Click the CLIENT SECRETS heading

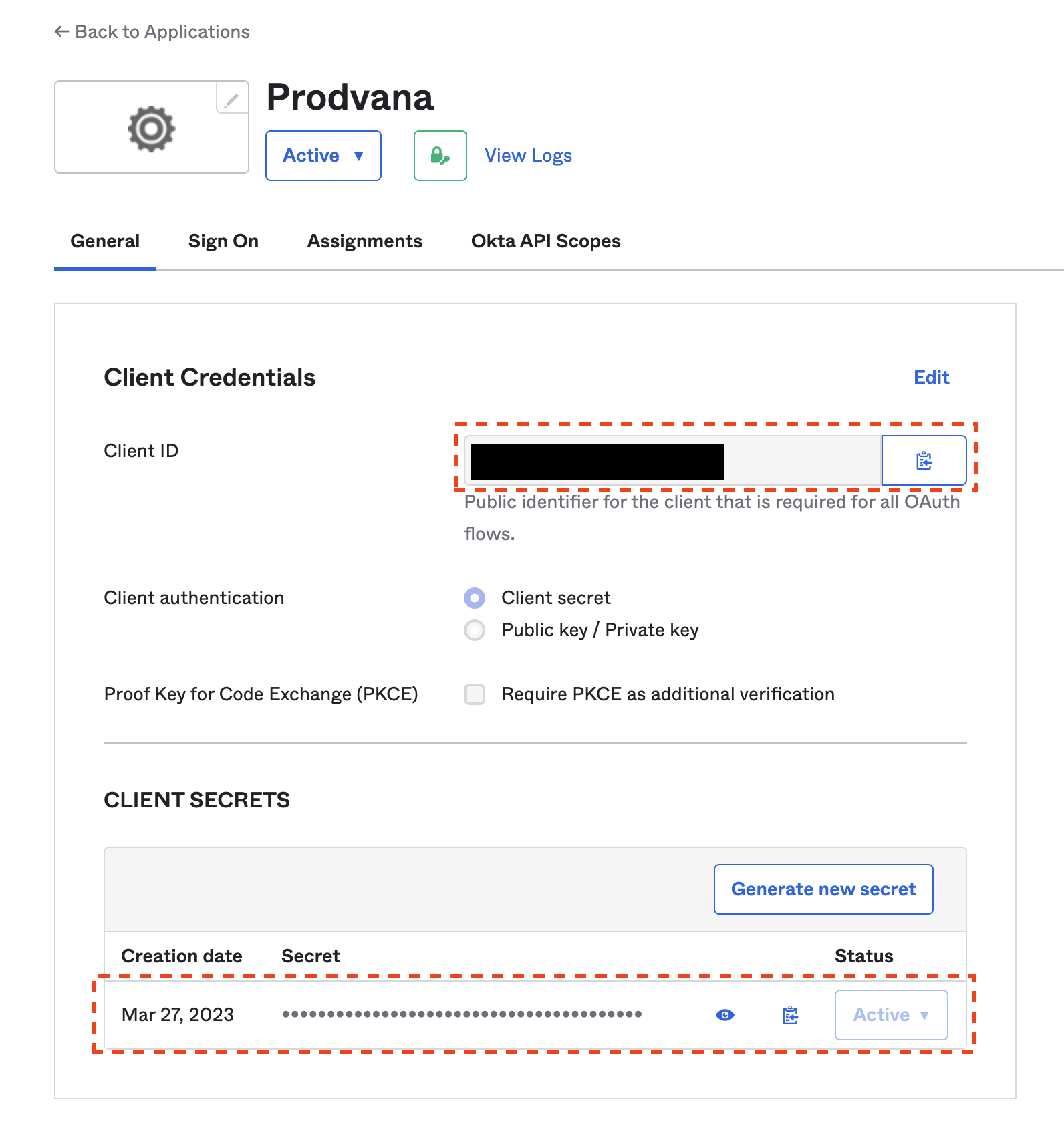tap(197, 800)
